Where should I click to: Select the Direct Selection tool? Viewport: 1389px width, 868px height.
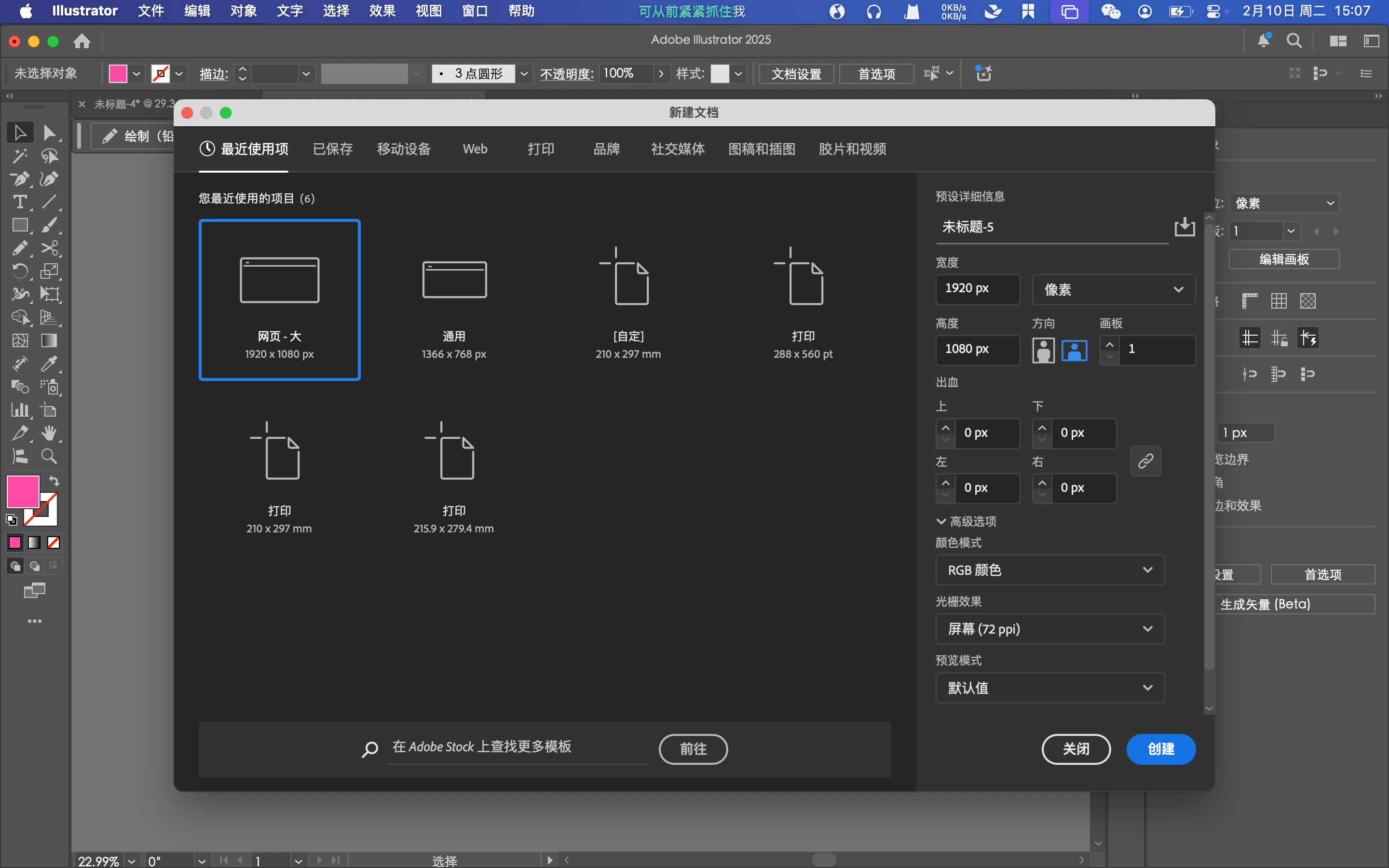[x=49, y=133]
